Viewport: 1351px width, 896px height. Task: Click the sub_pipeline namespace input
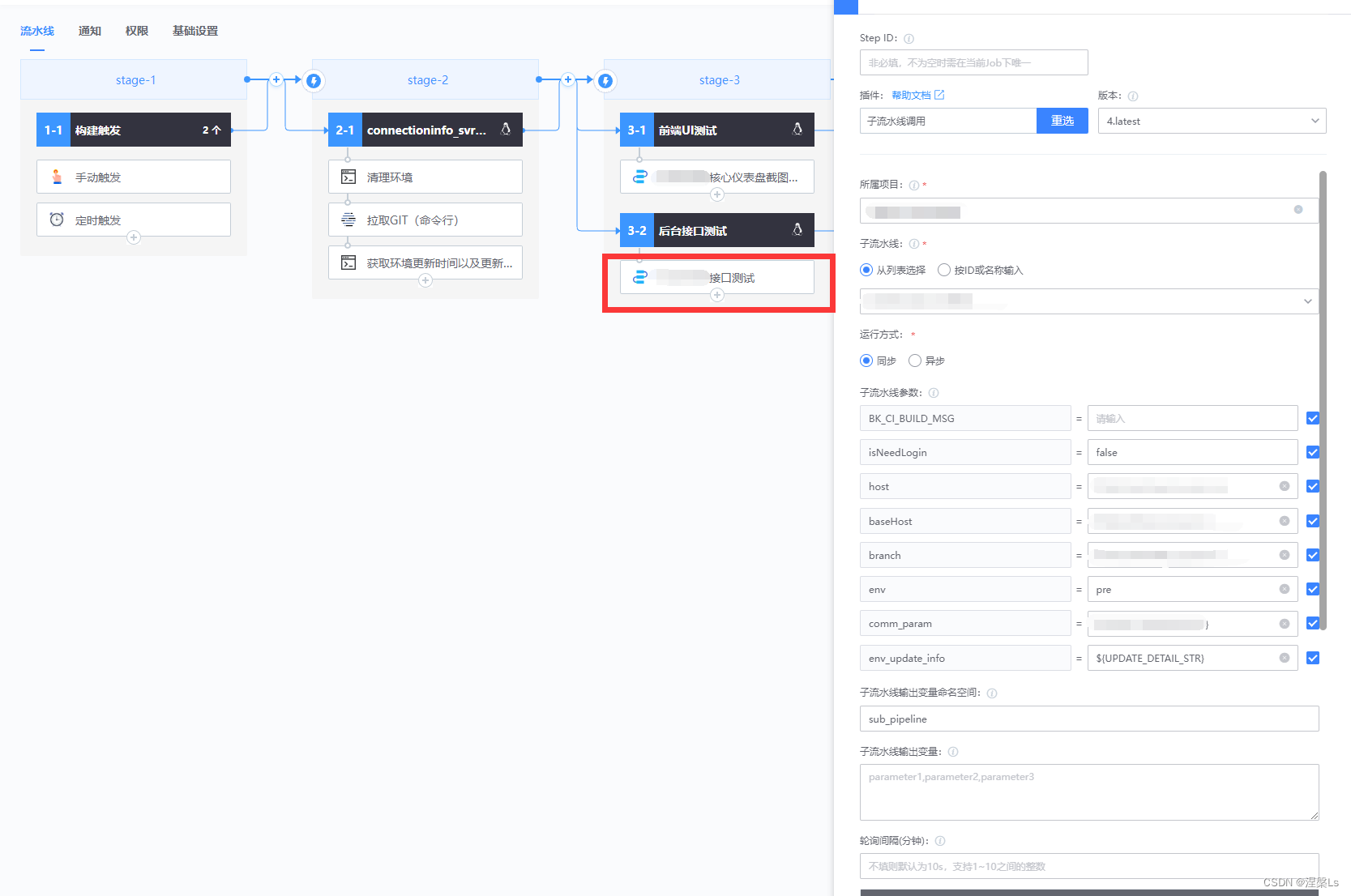pyautogui.click(x=1089, y=719)
